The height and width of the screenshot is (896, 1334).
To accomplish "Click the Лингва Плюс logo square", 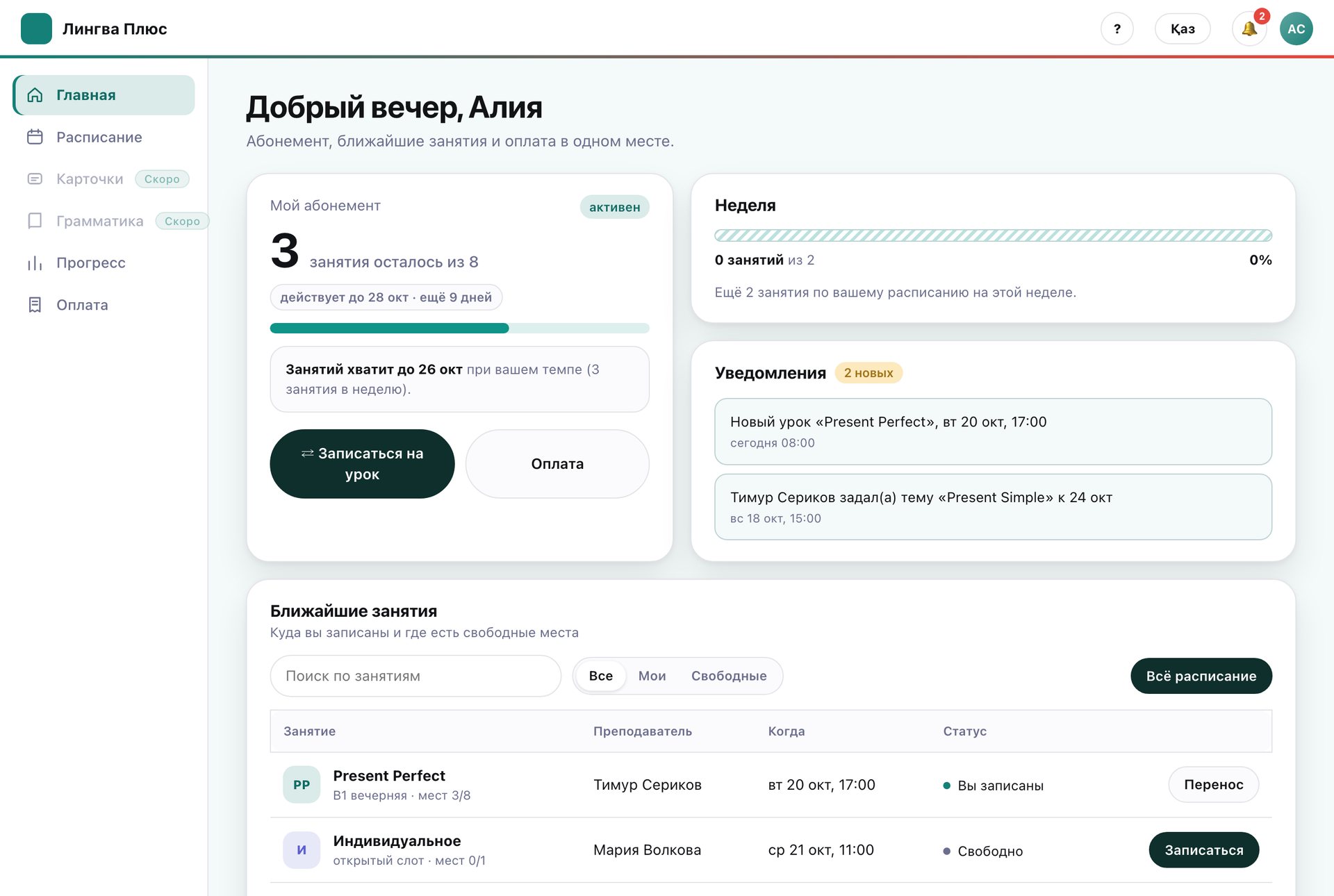I will [x=36, y=28].
